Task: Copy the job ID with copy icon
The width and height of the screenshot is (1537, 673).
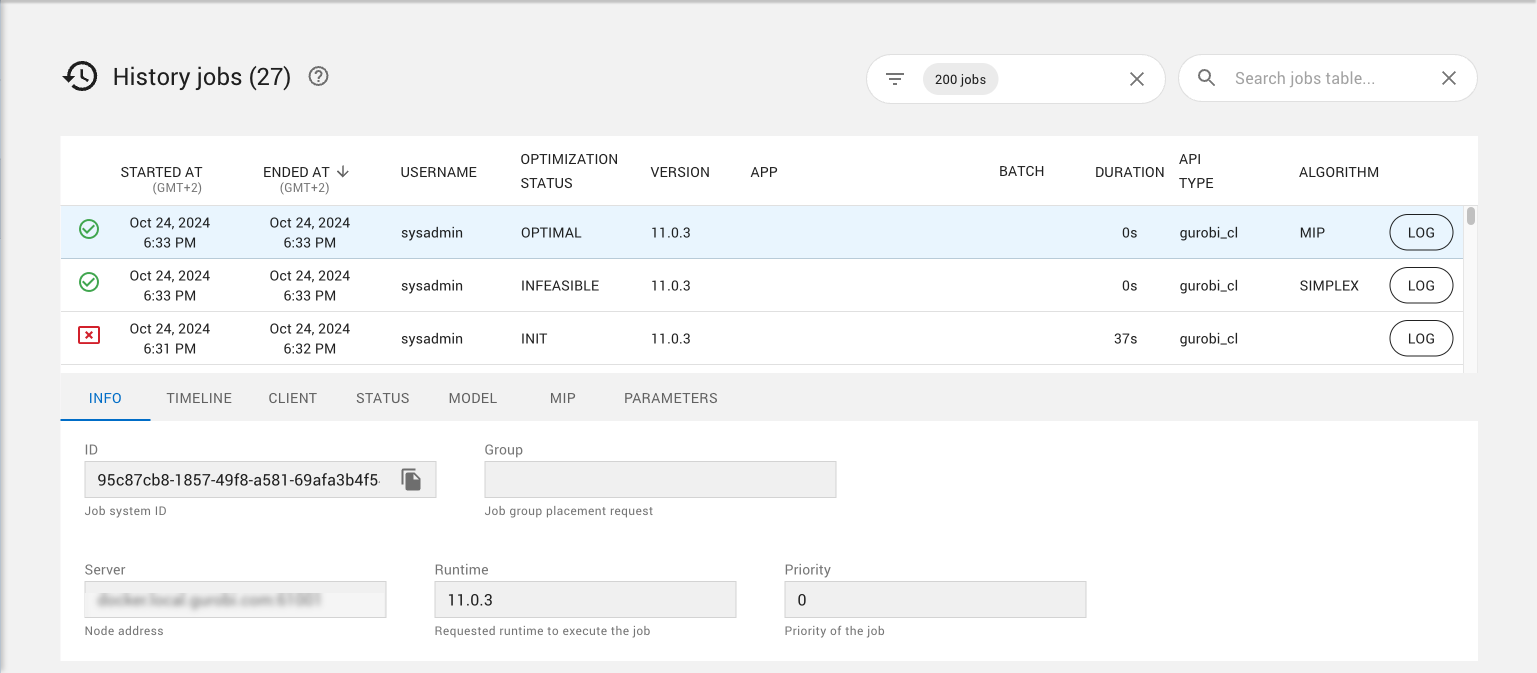Action: pos(411,480)
